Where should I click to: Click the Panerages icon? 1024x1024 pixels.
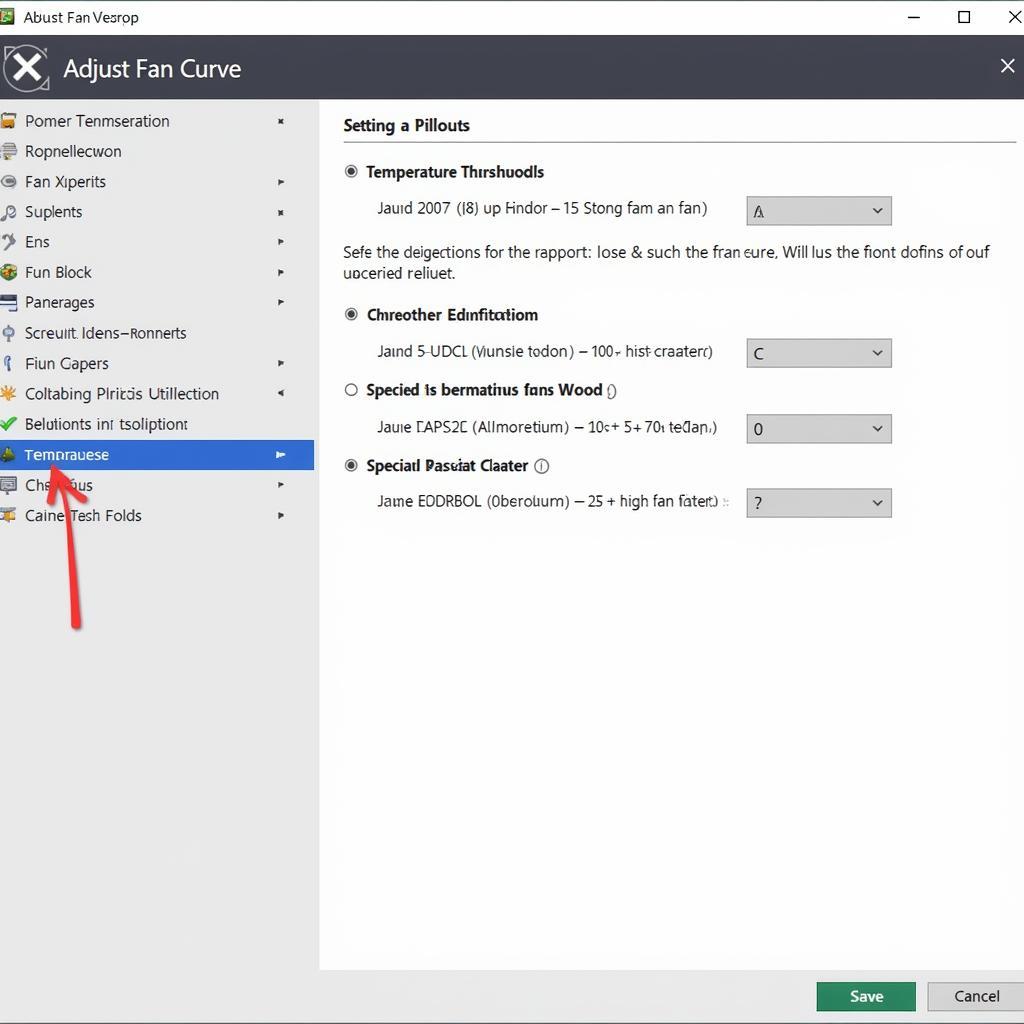point(8,302)
